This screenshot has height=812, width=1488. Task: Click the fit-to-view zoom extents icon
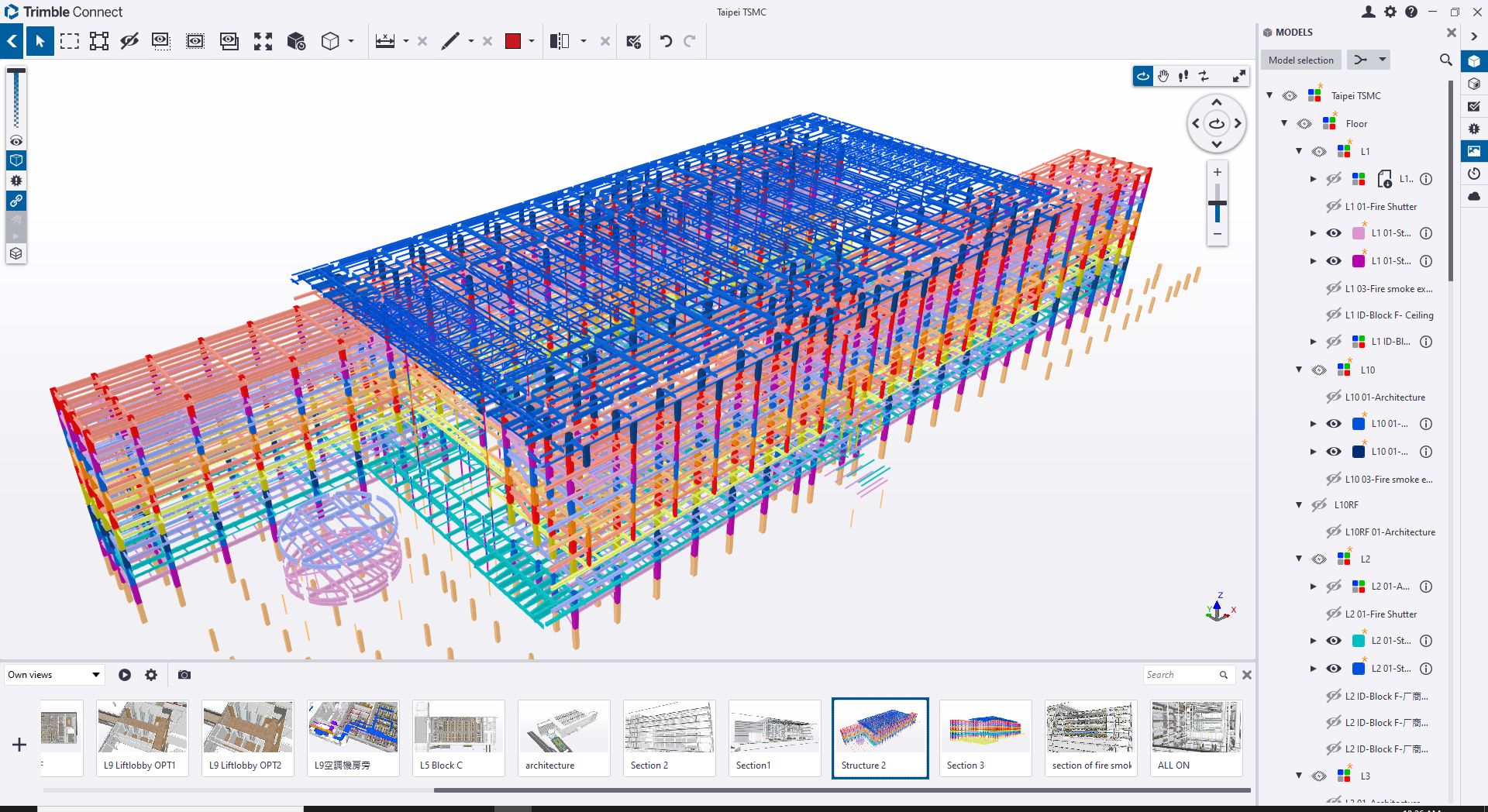pyautogui.click(x=263, y=41)
